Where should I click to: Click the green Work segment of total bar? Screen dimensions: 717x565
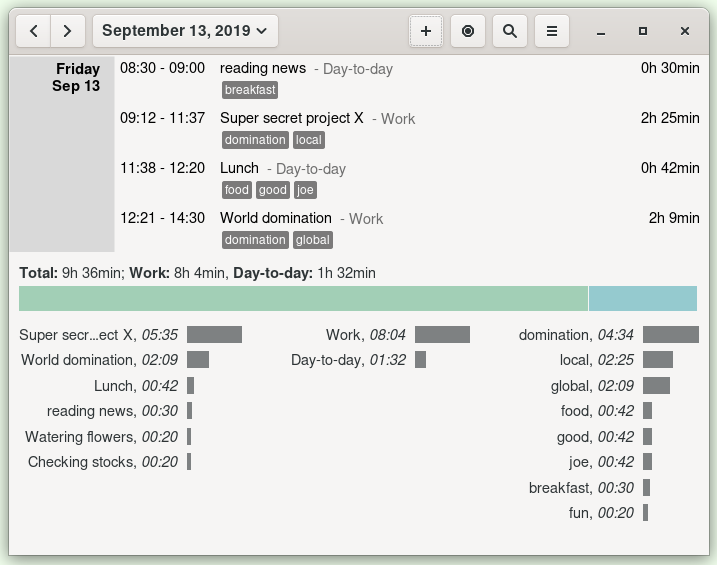pos(303,298)
